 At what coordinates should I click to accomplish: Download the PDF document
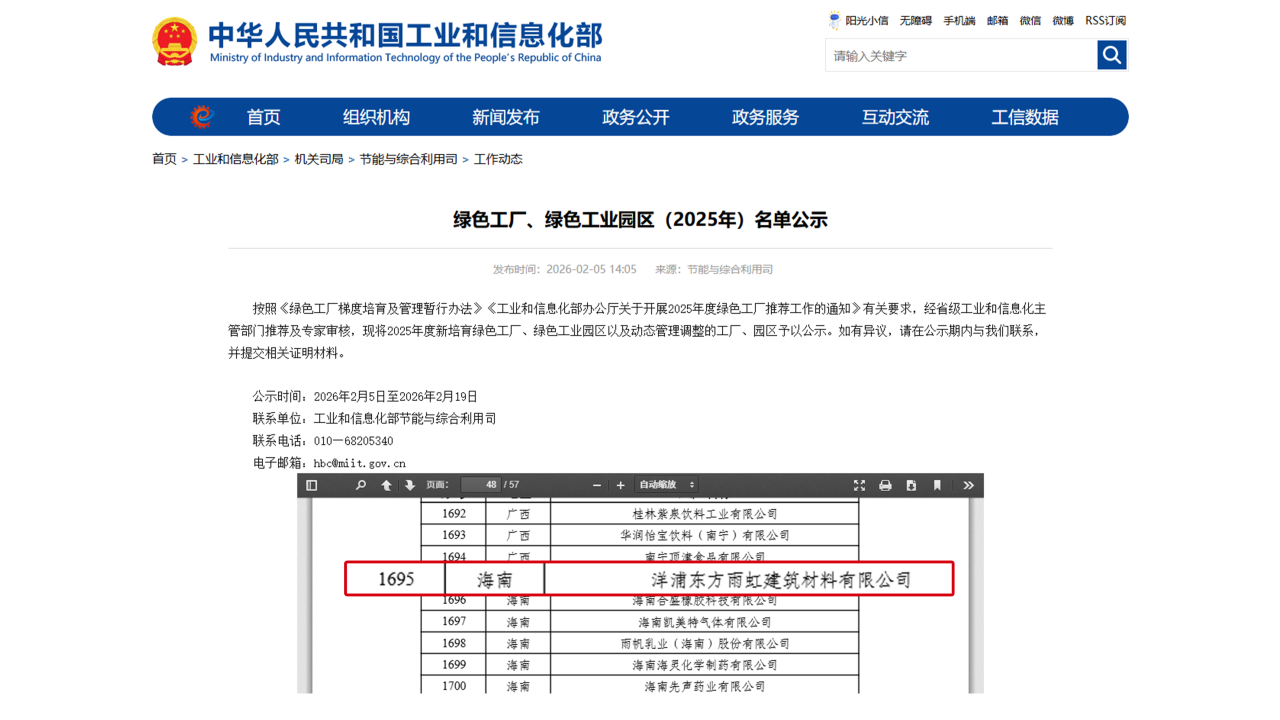pyautogui.click(x=910, y=484)
